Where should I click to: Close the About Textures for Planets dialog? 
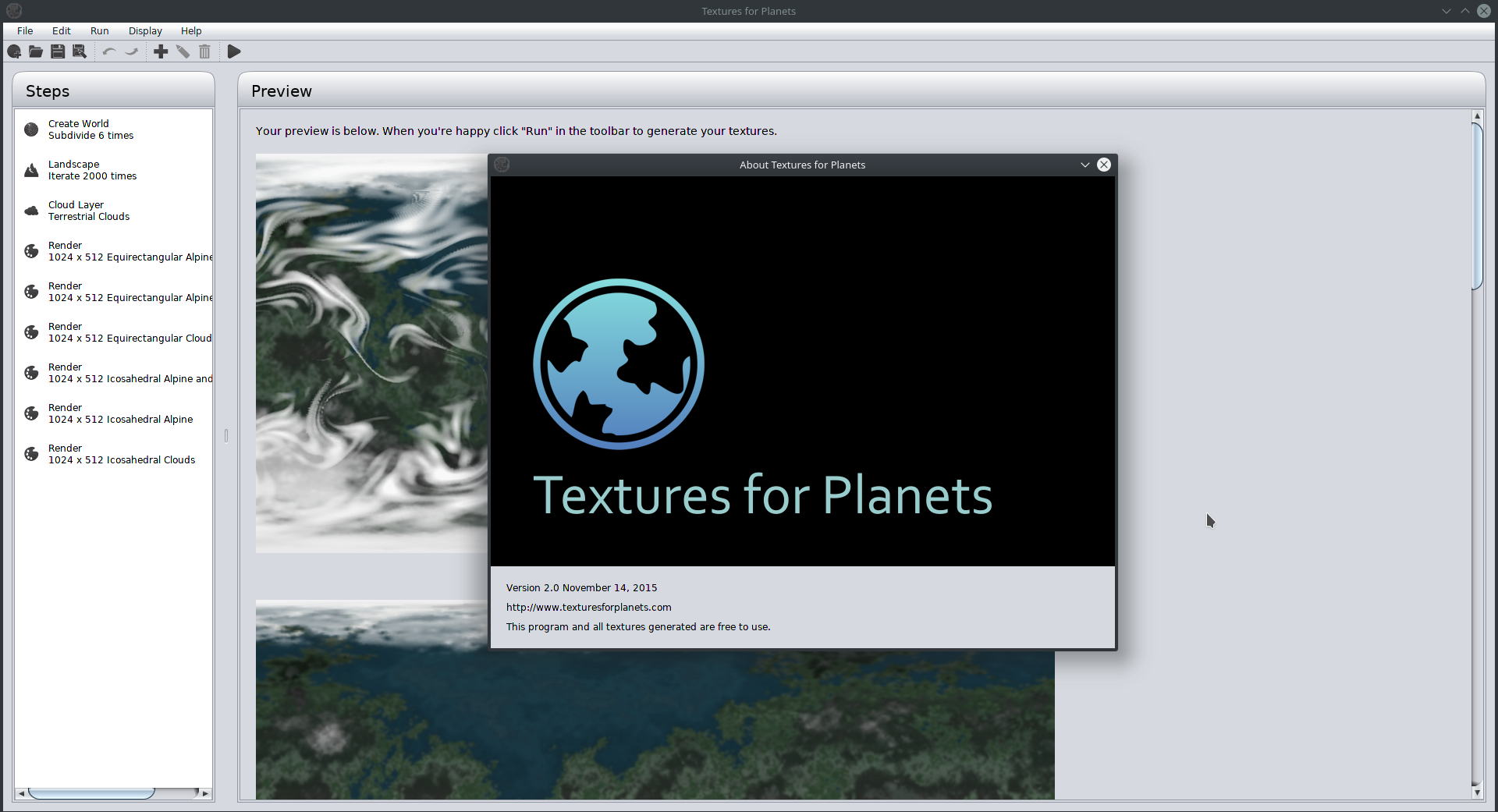(1104, 165)
